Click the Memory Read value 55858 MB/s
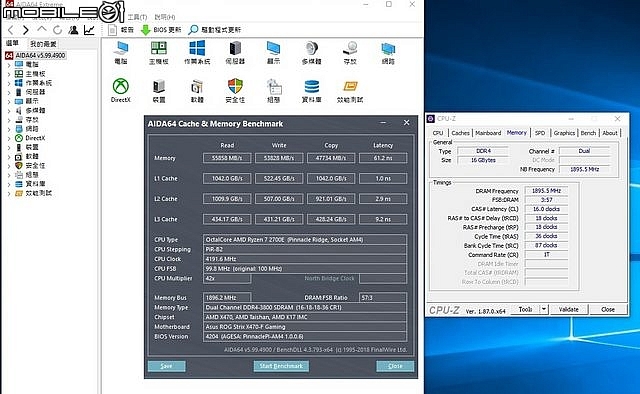Image resolution: width=640 pixels, height=394 pixels. pos(227,158)
